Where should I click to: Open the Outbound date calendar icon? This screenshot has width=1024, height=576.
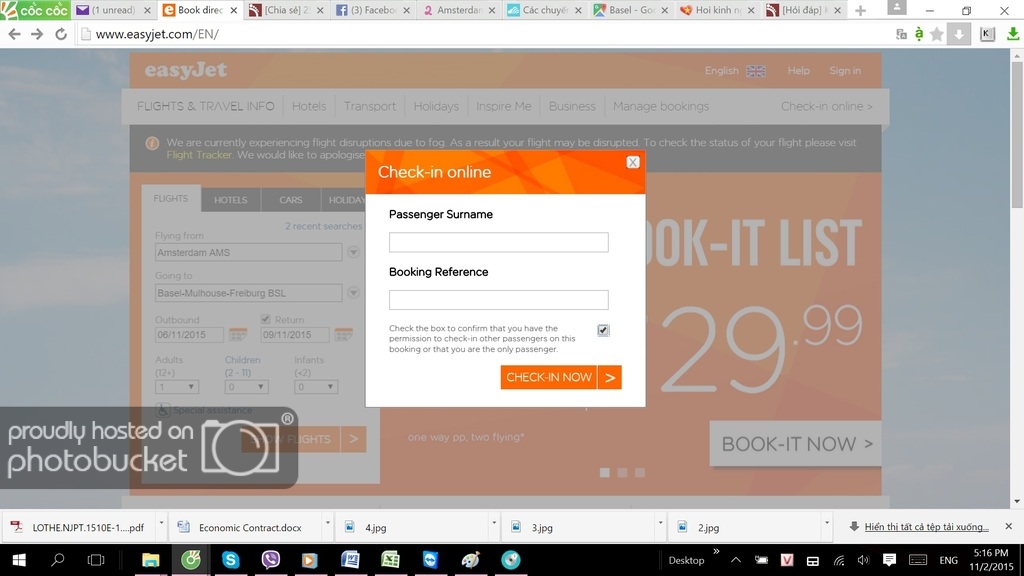click(x=238, y=334)
